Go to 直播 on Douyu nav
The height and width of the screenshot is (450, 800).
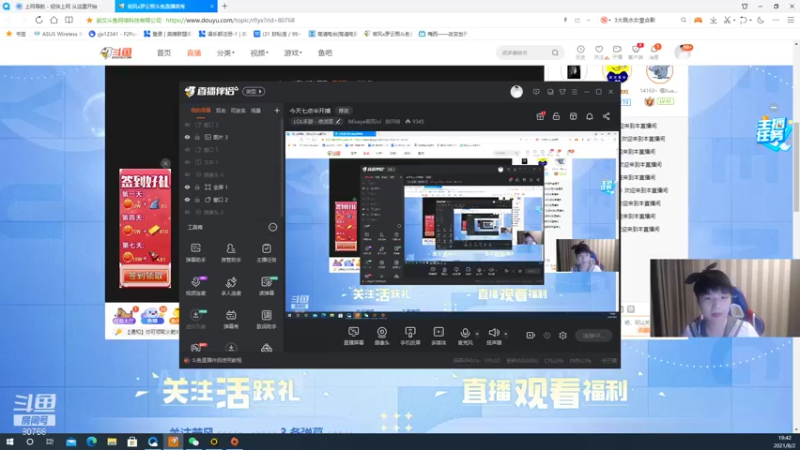[x=194, y=53]
